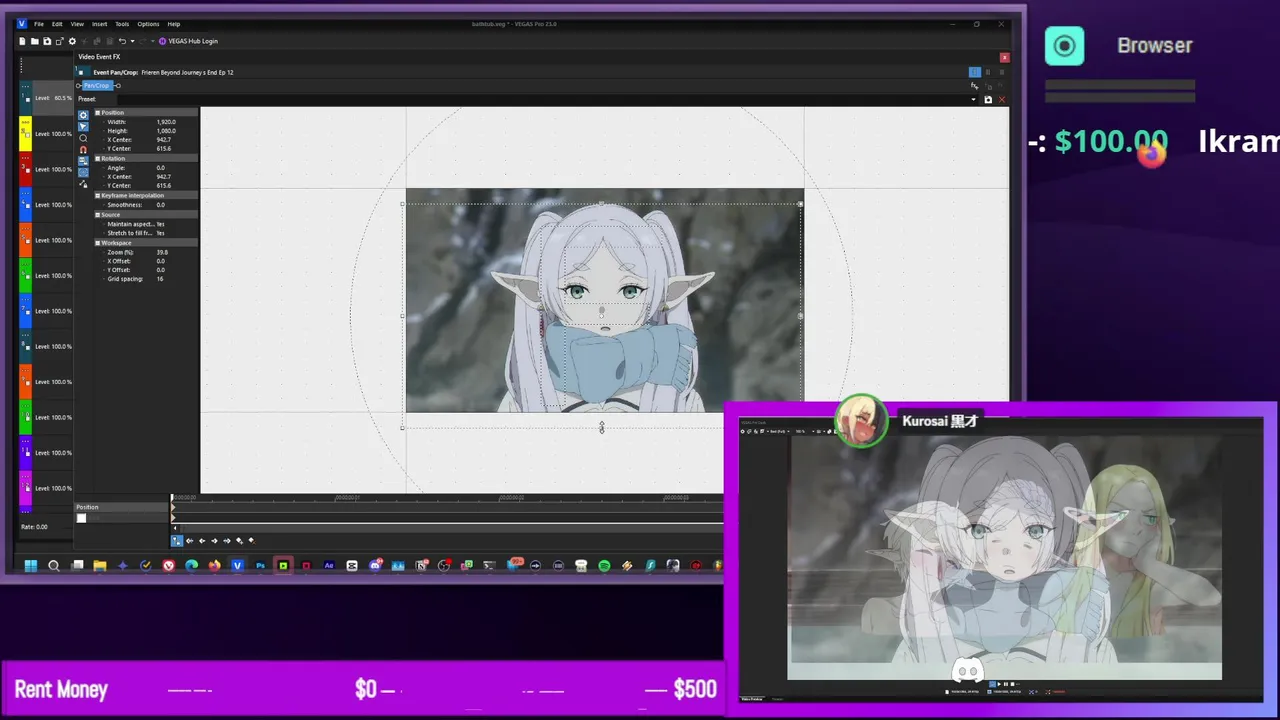The width and height of the screenshot is (1280, 720).
Task: Click the Plugin Chain fx icon
Action: click(975, 86)
